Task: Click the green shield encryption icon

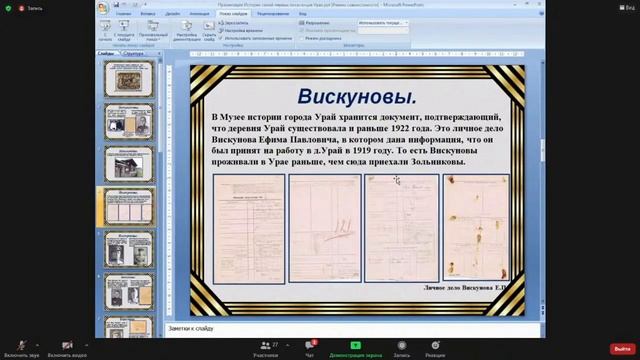Action: click(8, 8)
